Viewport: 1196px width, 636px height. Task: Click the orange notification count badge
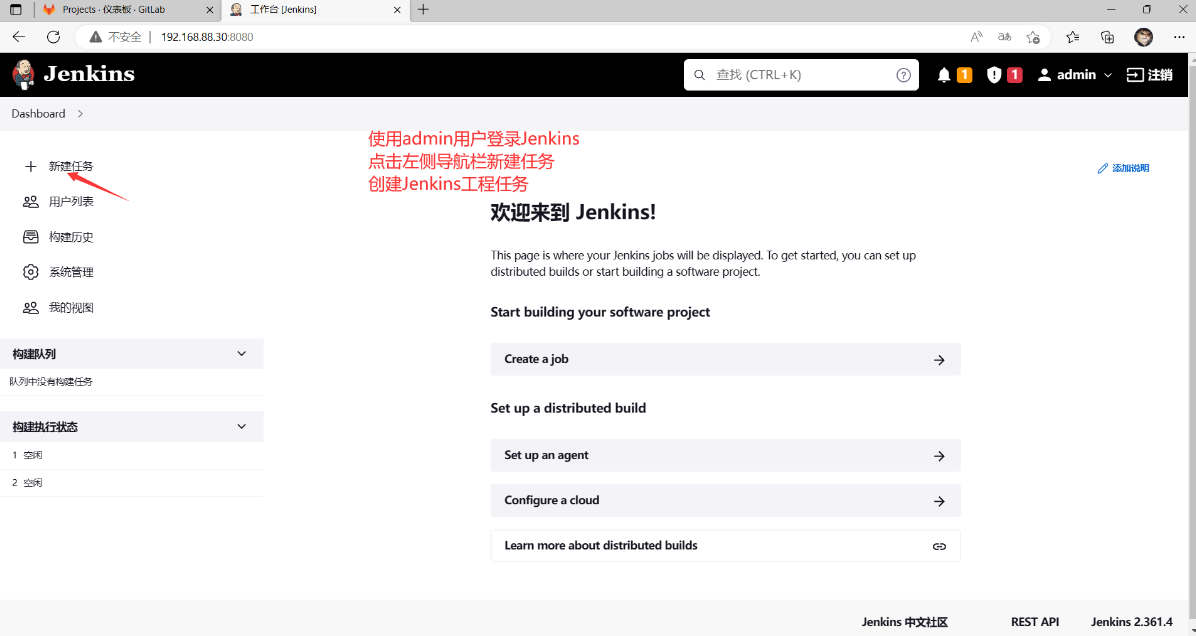coord(964,75)
